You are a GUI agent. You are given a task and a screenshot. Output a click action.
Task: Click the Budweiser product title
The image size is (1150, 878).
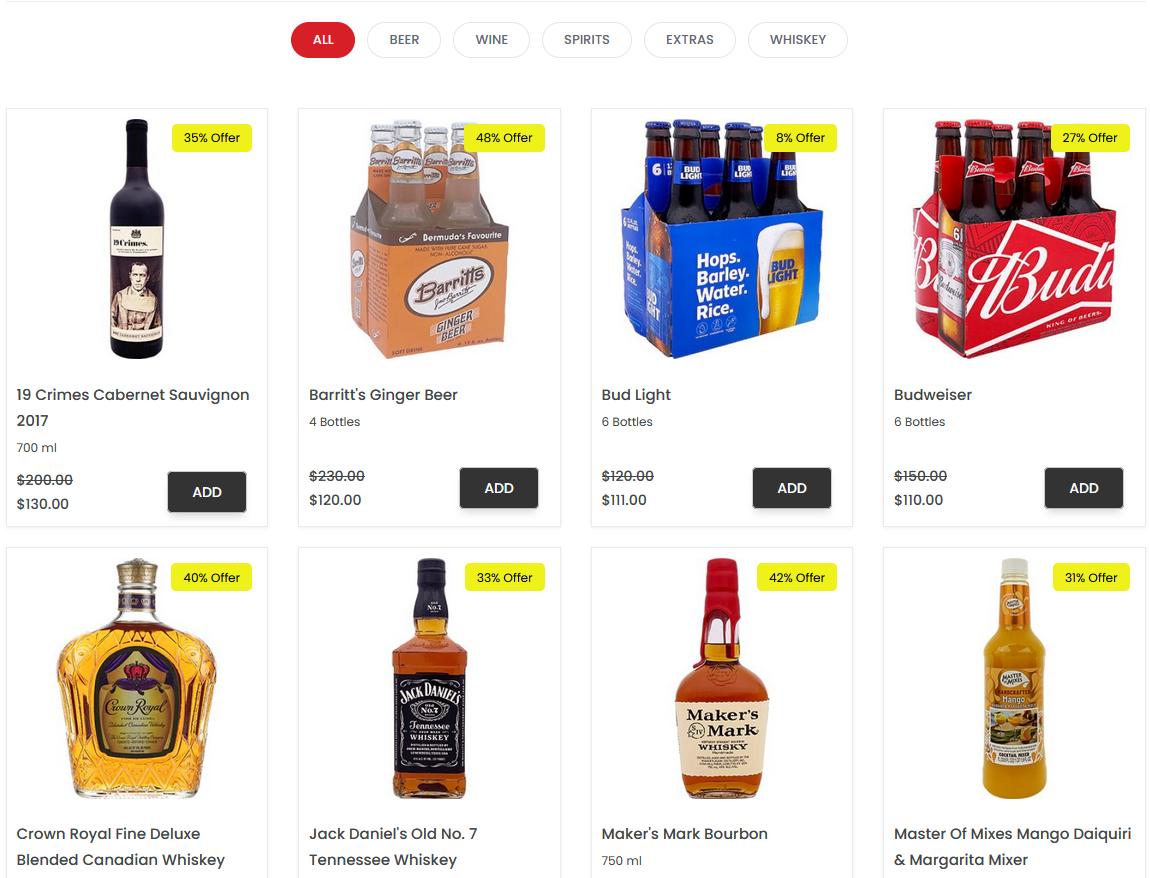pyautogui.click(x=932, y=395)
